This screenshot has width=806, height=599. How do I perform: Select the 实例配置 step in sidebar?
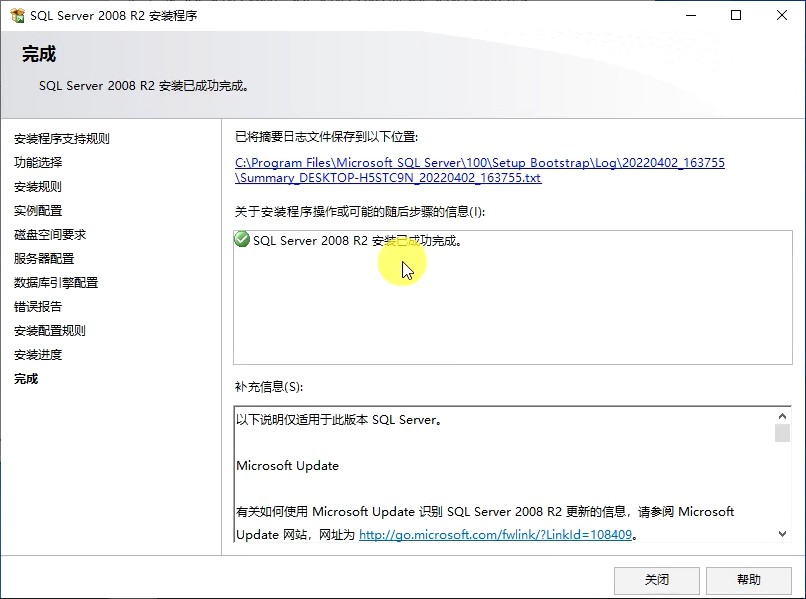click(38, 211)
